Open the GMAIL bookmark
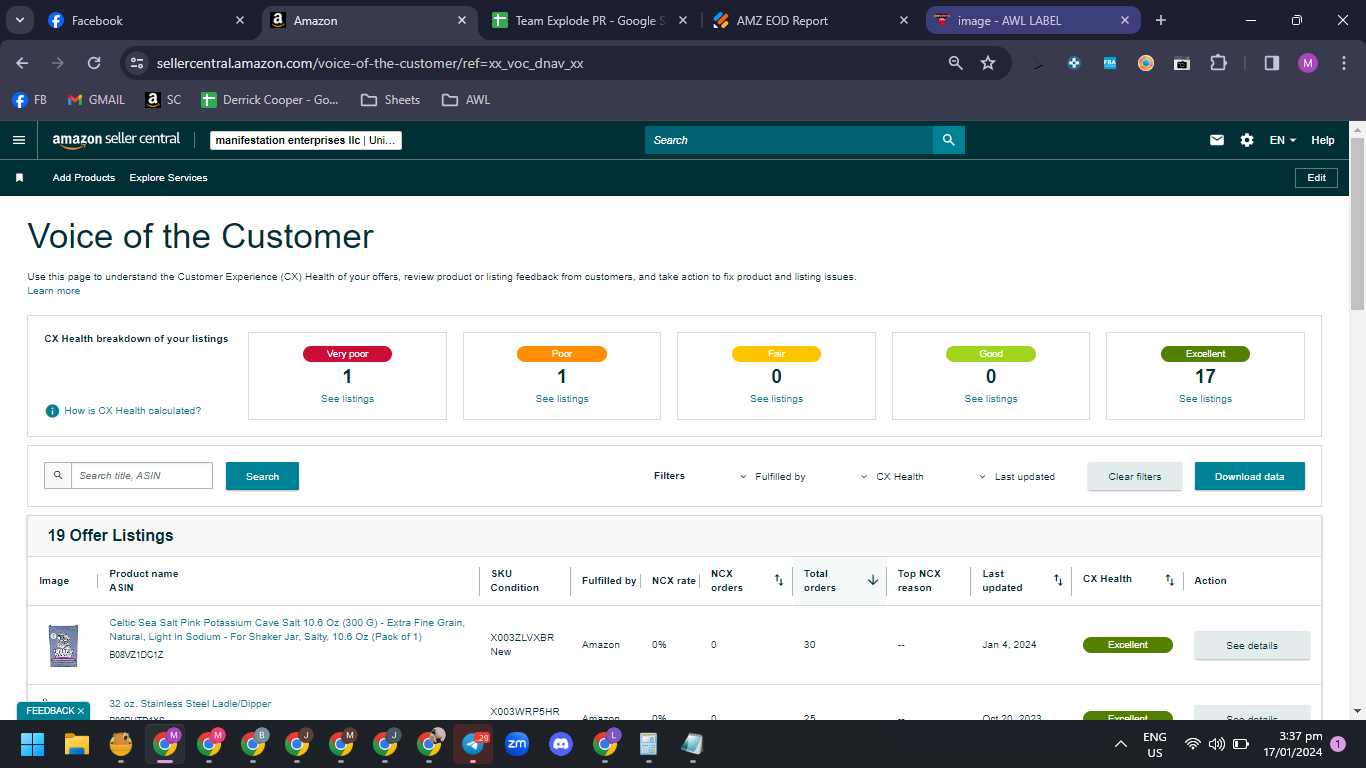1366x768 pixels. pyautogui.click(x=96, y=100)
